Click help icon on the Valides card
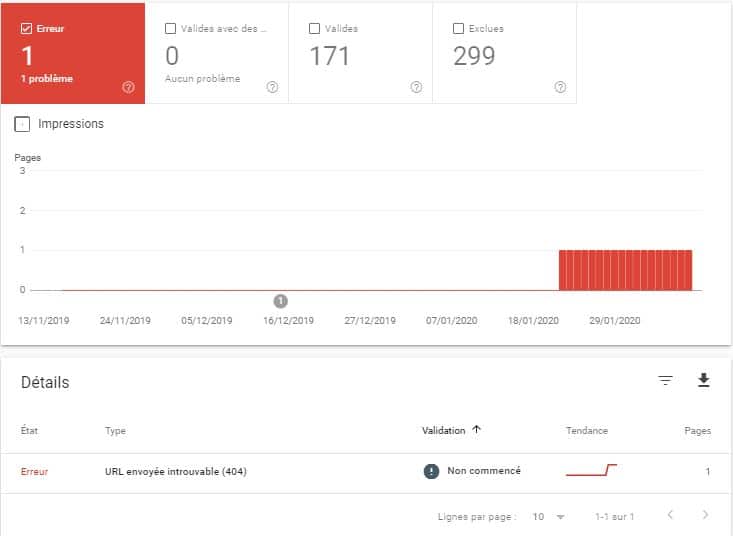The image size is (733, 536). pyautogui.click(x=417, y=87)
